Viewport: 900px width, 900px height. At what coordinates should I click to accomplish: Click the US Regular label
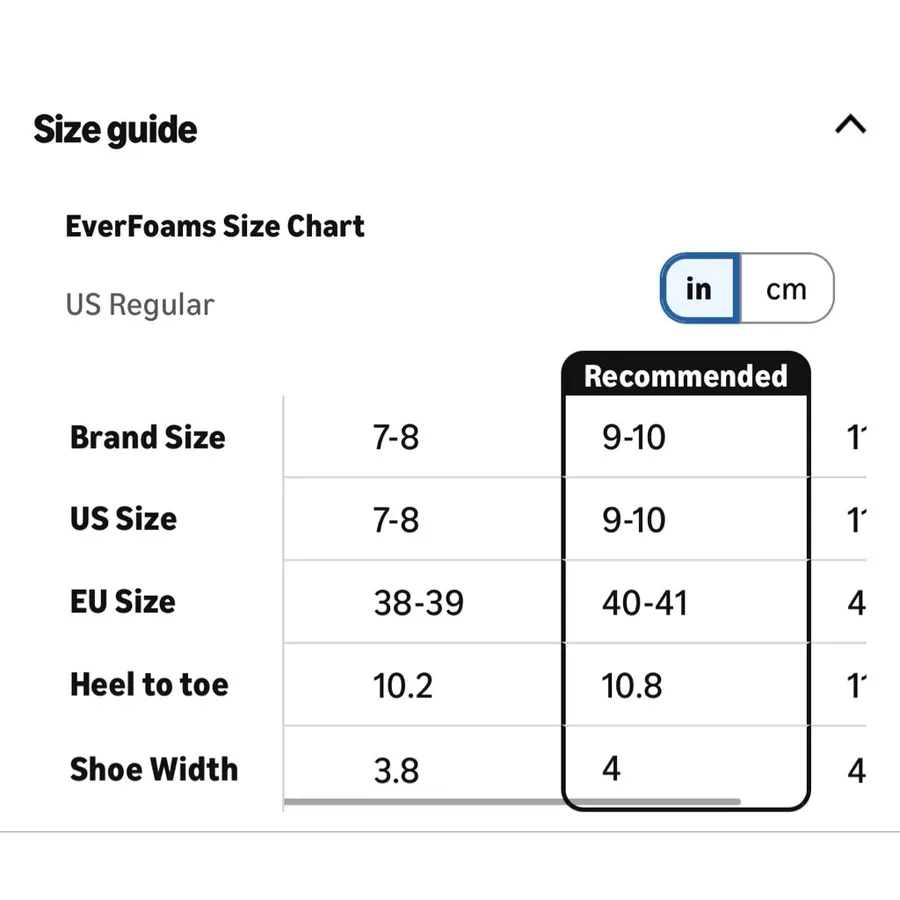[x=140, y=305]
